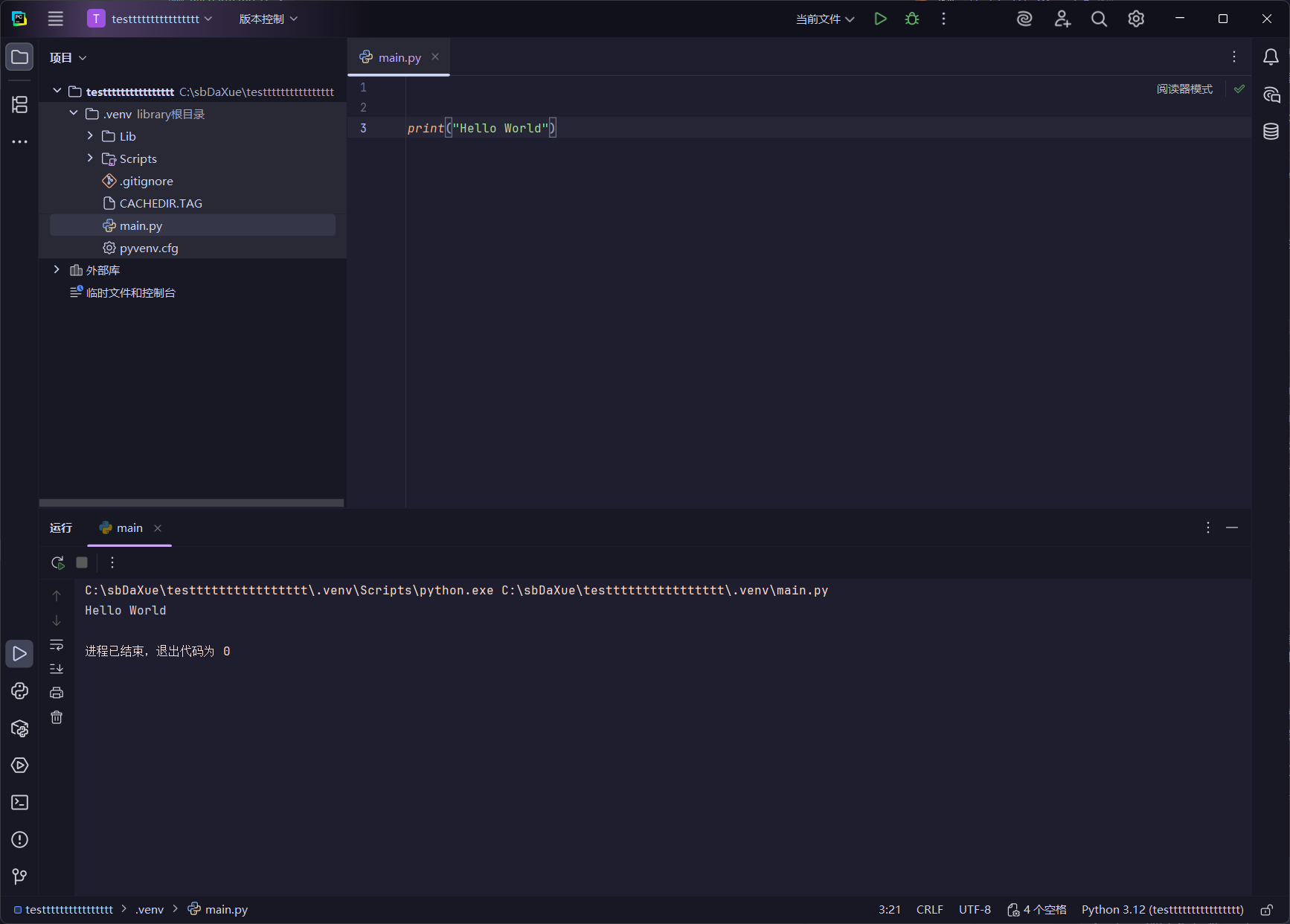Viewport: 1290px width, 924px height.
Task: Open the Git version control tool window
Action: (20, 877)
